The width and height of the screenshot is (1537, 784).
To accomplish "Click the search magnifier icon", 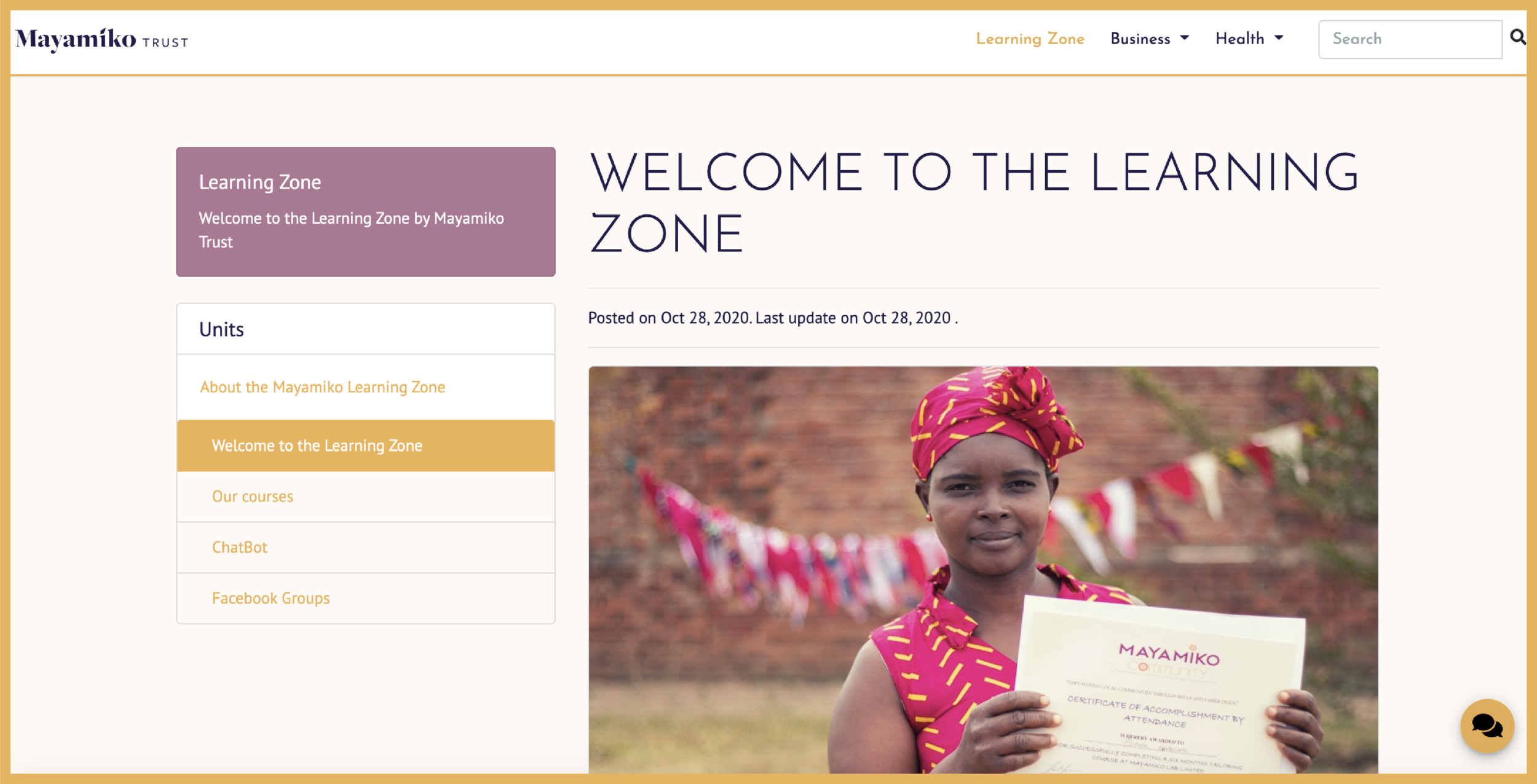I will [x=1517, y=37].
